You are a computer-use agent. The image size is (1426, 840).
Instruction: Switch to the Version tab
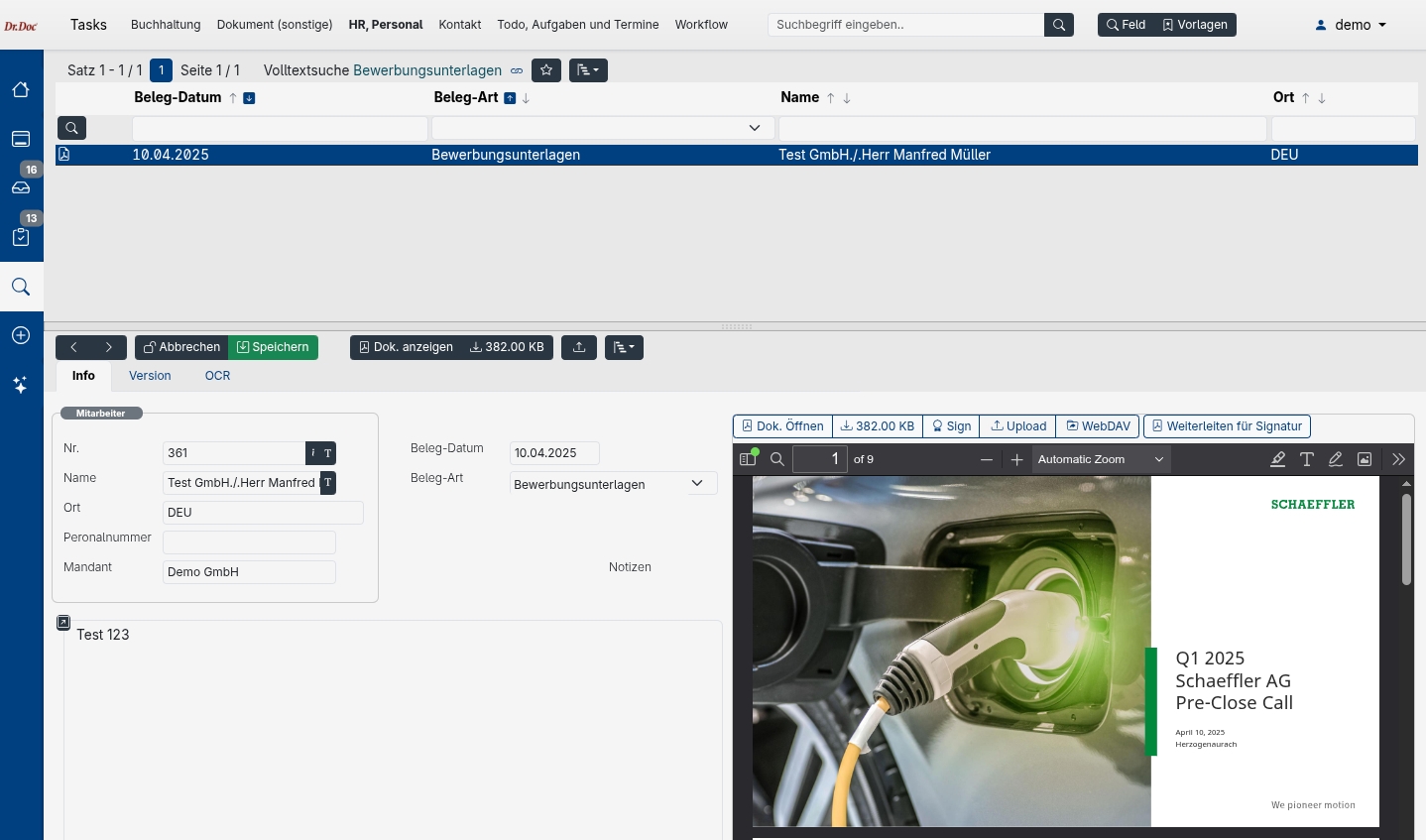pos(150,376)
